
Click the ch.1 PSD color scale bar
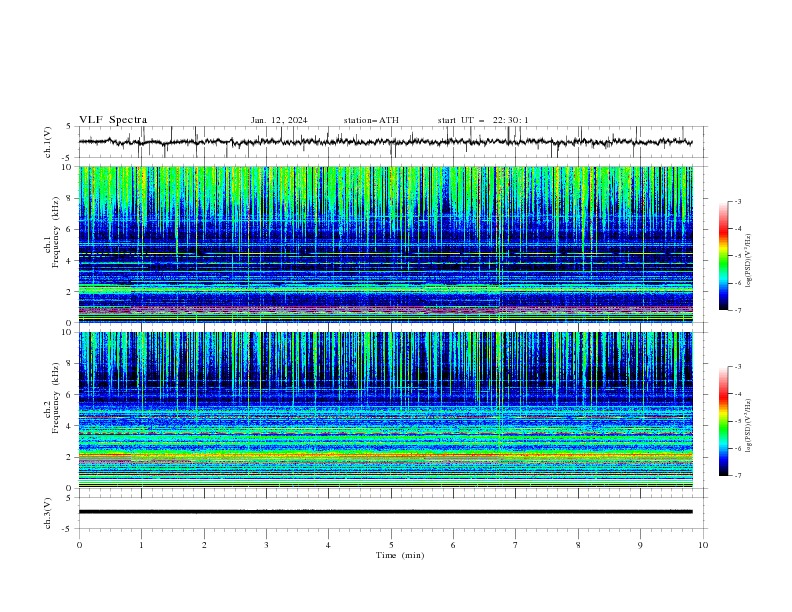click(723, 256)
